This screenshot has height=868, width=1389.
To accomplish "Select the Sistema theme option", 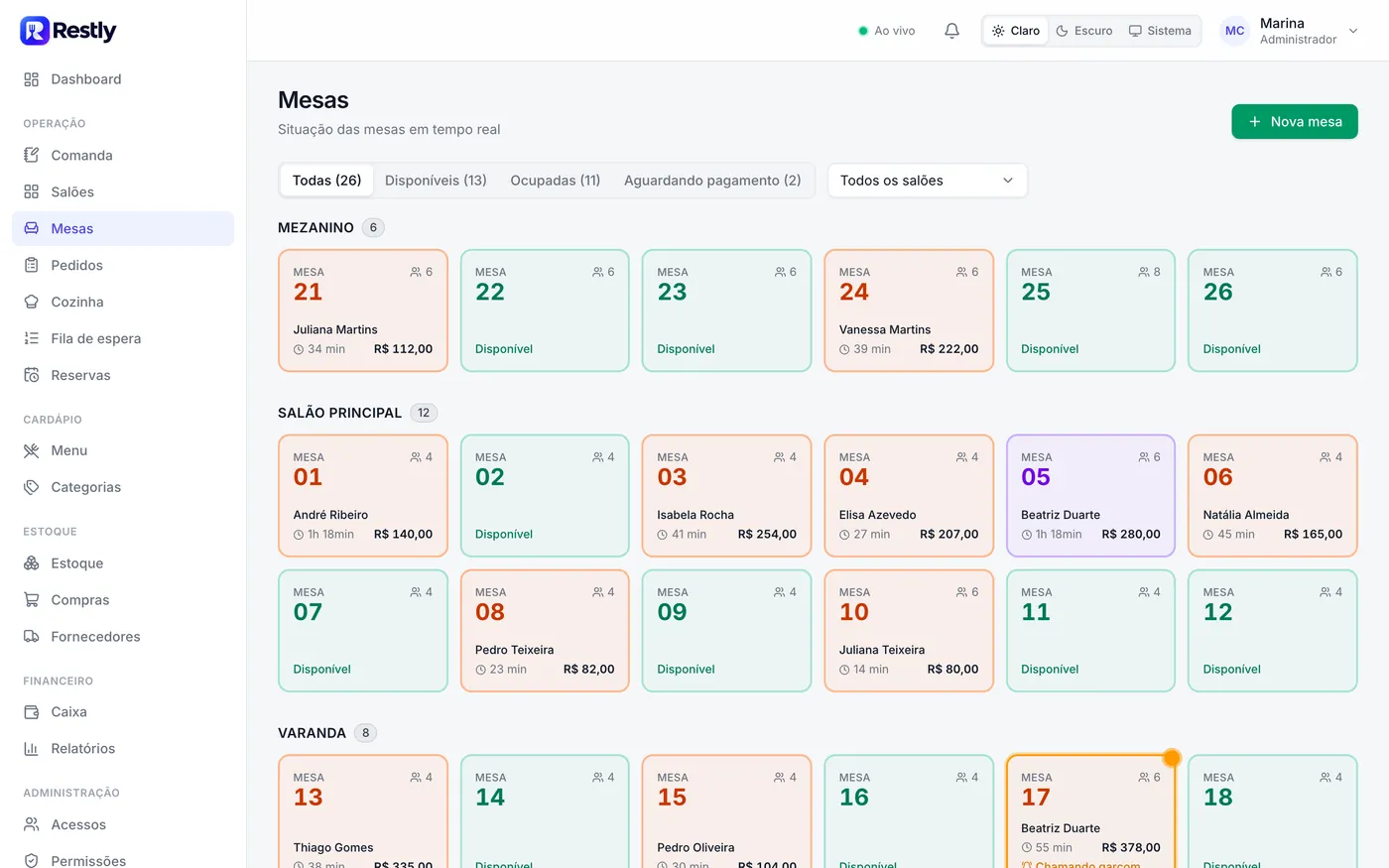I will (x=1160, y=31).
